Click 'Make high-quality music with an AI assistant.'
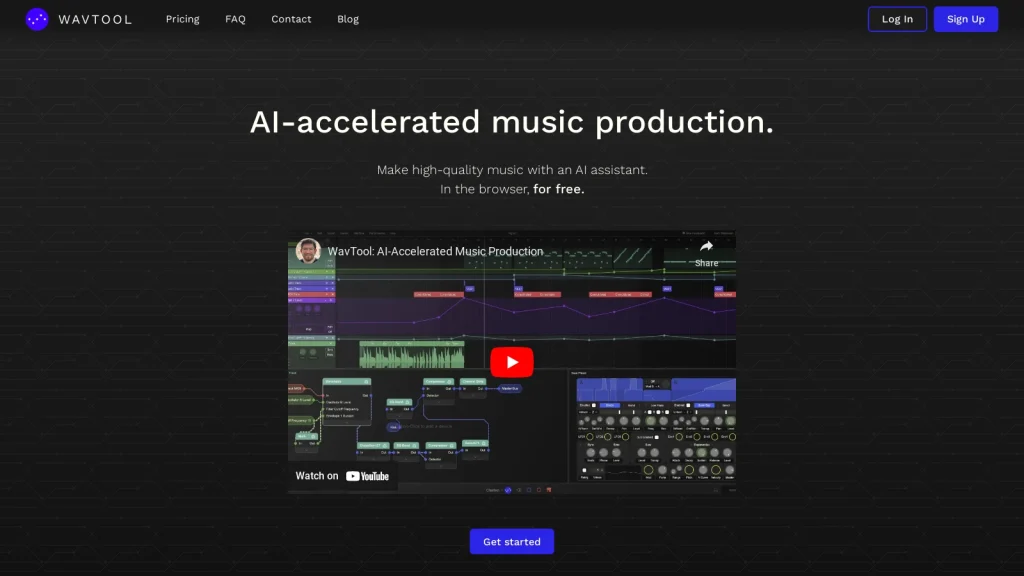Image resolution: width=1024 pixels, height=576 pixels. coord(512,170)
